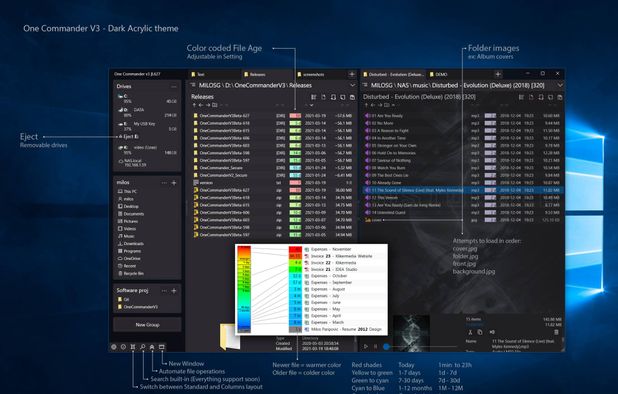
Task: Expand path history chevron in Releases pane
Action: coord(352,85)
